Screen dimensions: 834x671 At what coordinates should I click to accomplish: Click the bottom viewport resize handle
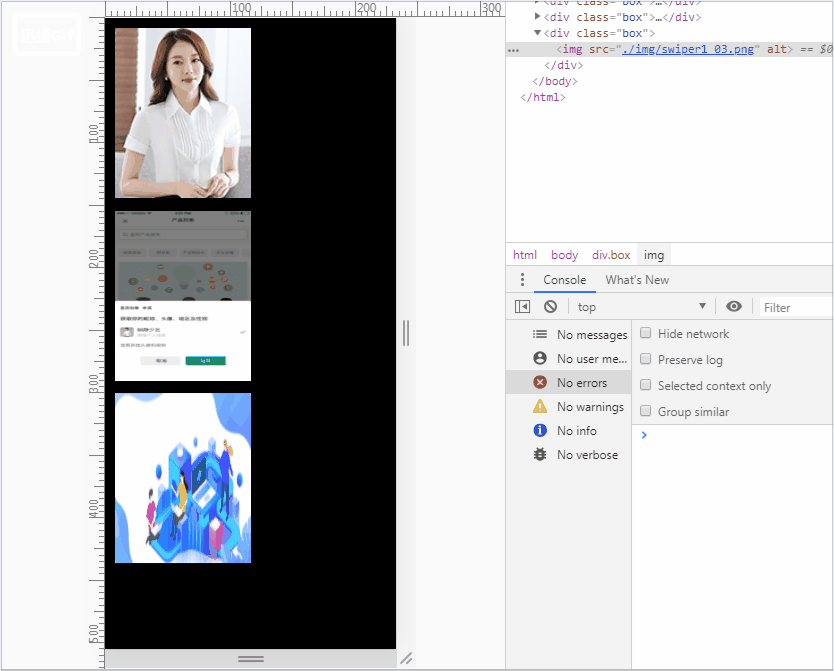[x=251, y=659]
